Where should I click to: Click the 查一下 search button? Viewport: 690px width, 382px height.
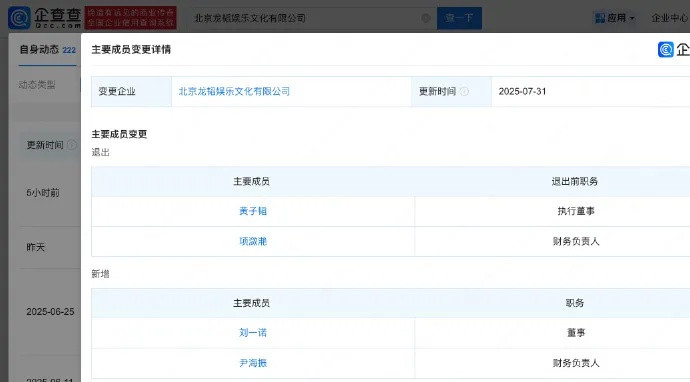pos(459,18)
